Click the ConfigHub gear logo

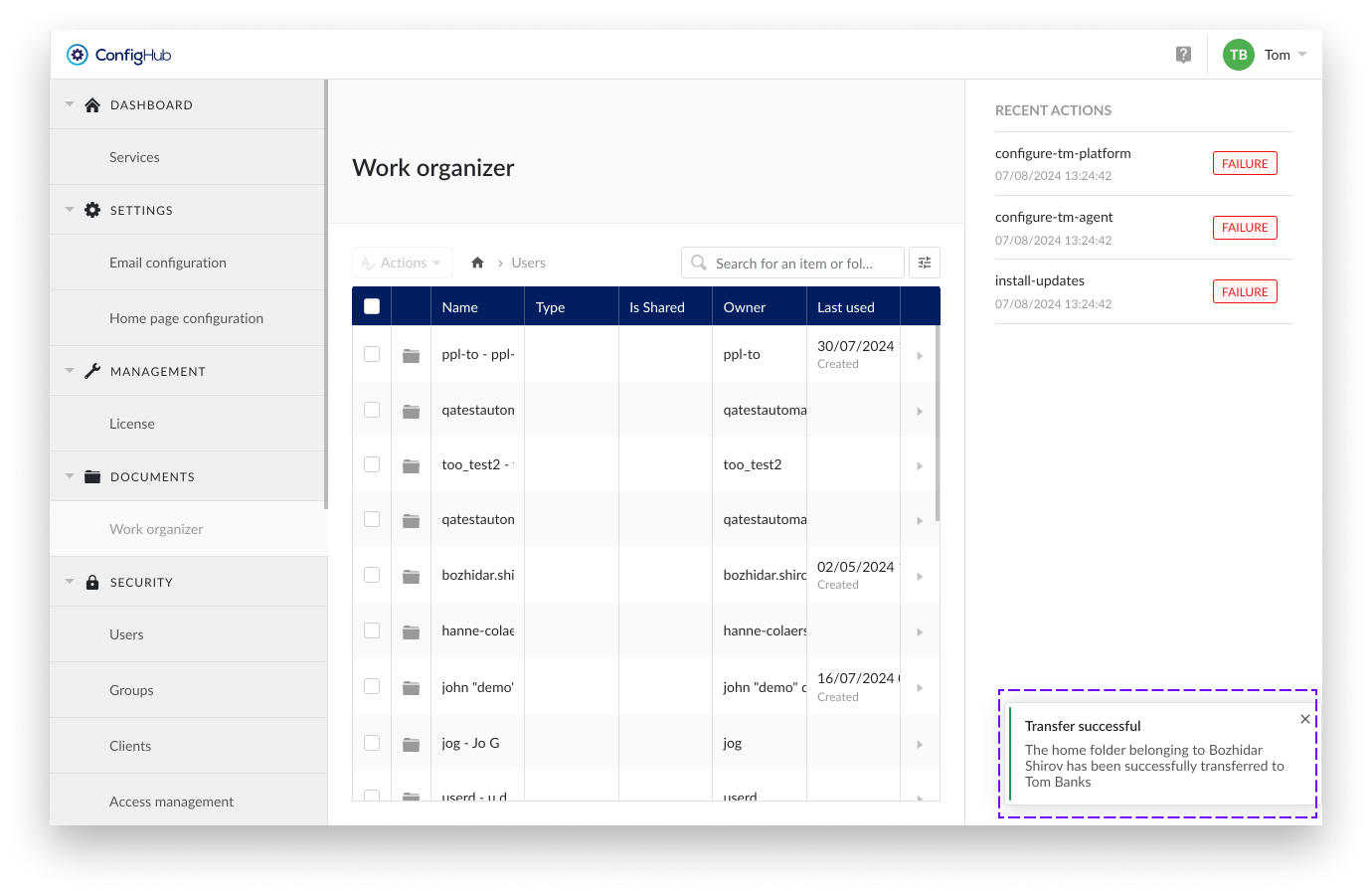click(78, 55)
